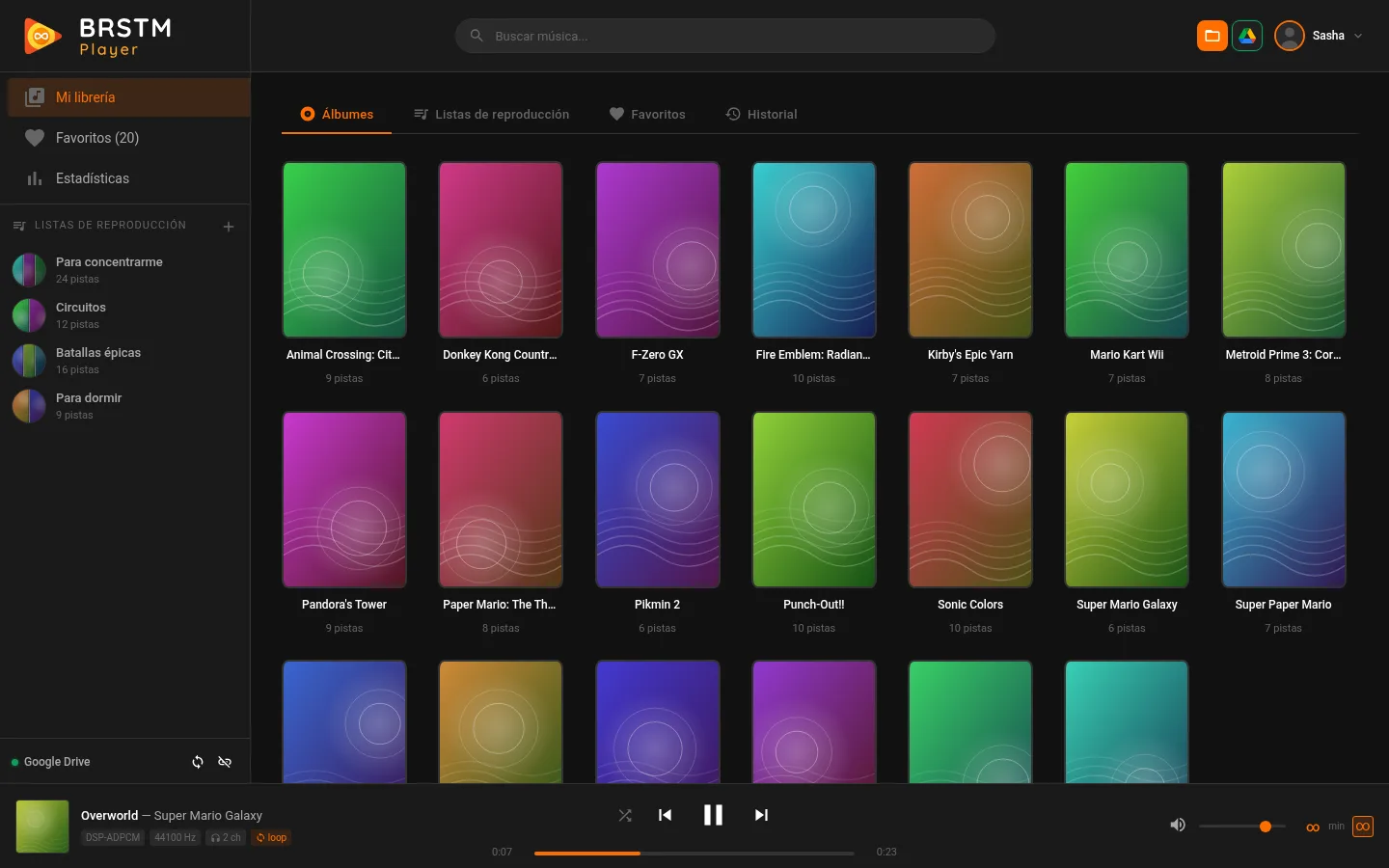Open Mi librería in the sidebar
Screen dimensions: 1389x868
128,97
